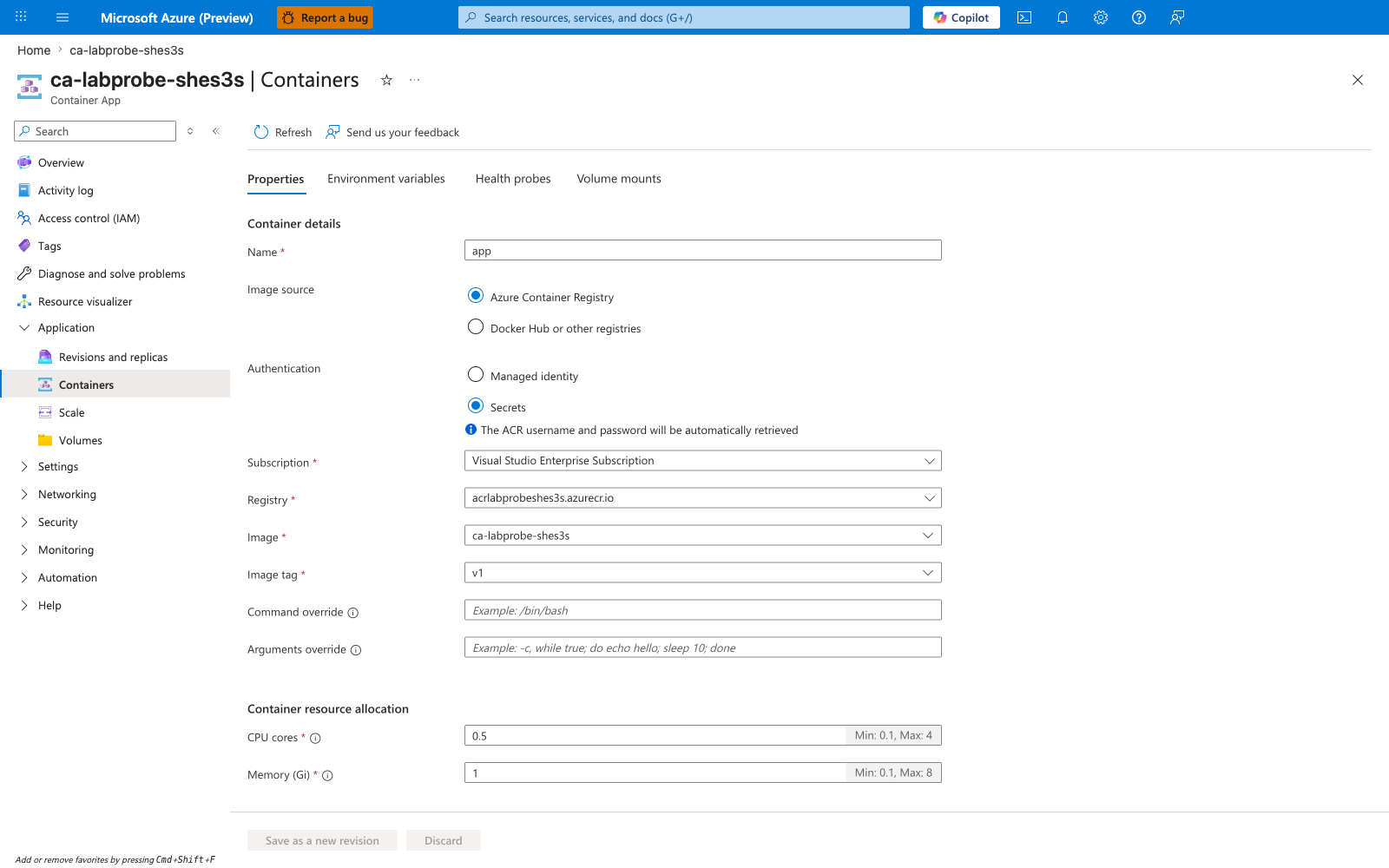Click Send us your feedback

coord(392,132)
